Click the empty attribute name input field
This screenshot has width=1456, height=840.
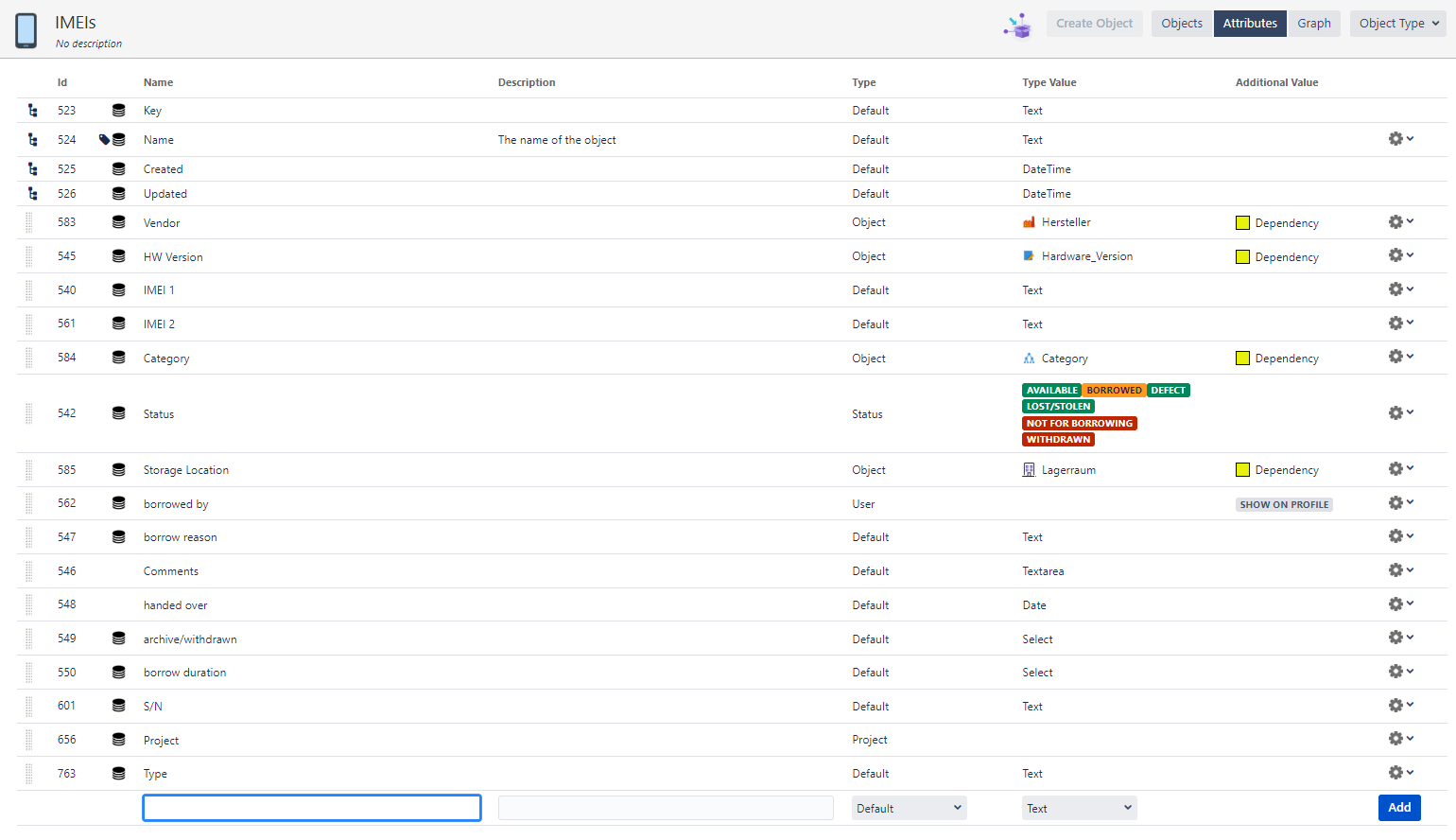(312, 808)
